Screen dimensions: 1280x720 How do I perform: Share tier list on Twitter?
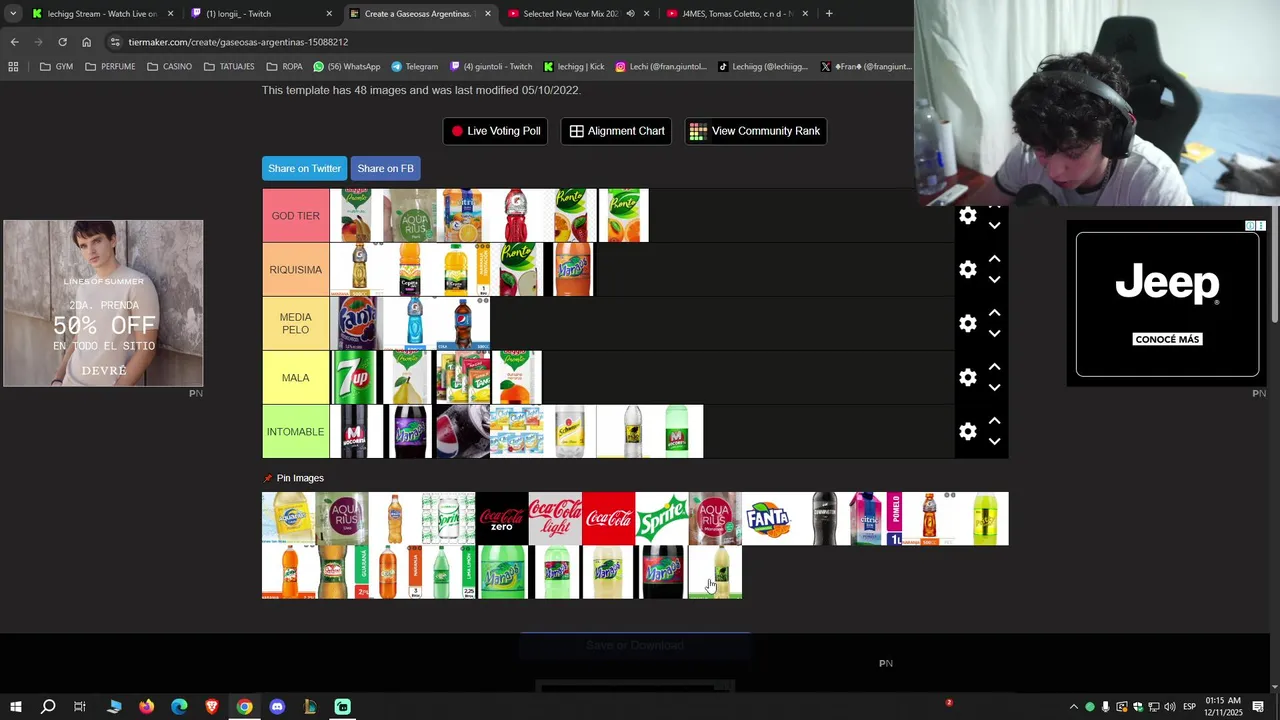[x=304, y=168]
